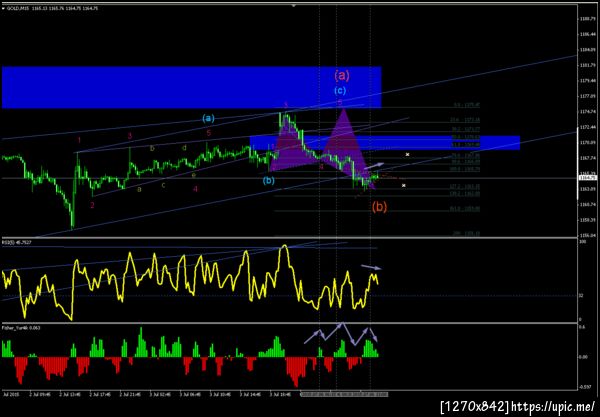This screenshot has height=417, width=600.
Task: Click the 2 Jul 13:45 time axis label
Action: [x=70, y=394]
